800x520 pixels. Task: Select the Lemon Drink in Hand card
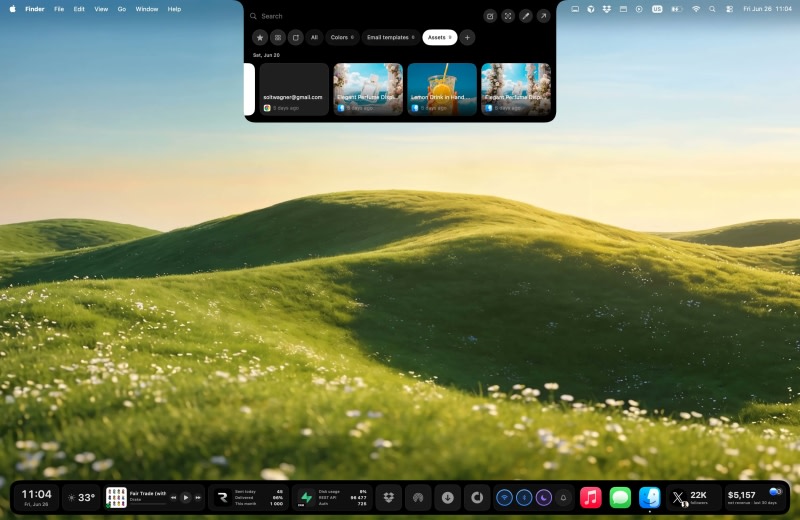point(442,89)
